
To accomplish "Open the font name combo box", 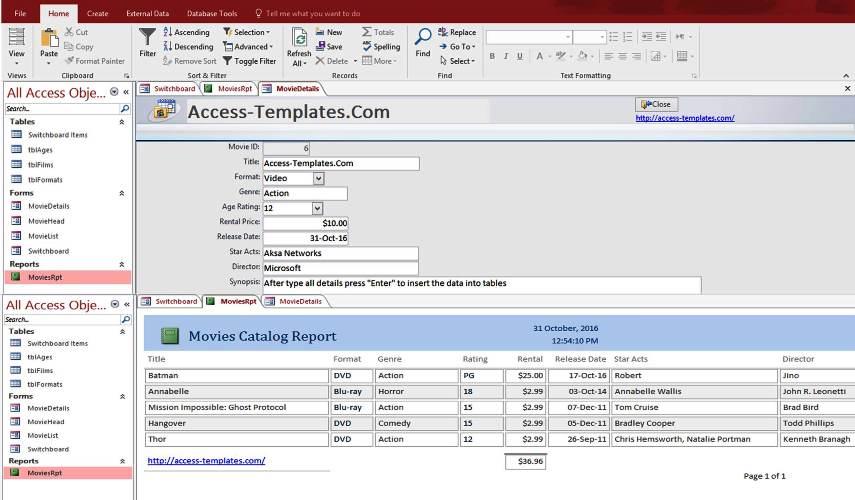I will point(529,37).
